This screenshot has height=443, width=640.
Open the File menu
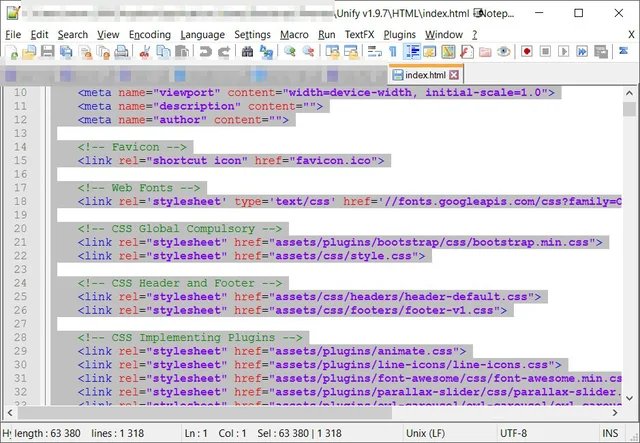pos(13,35)
